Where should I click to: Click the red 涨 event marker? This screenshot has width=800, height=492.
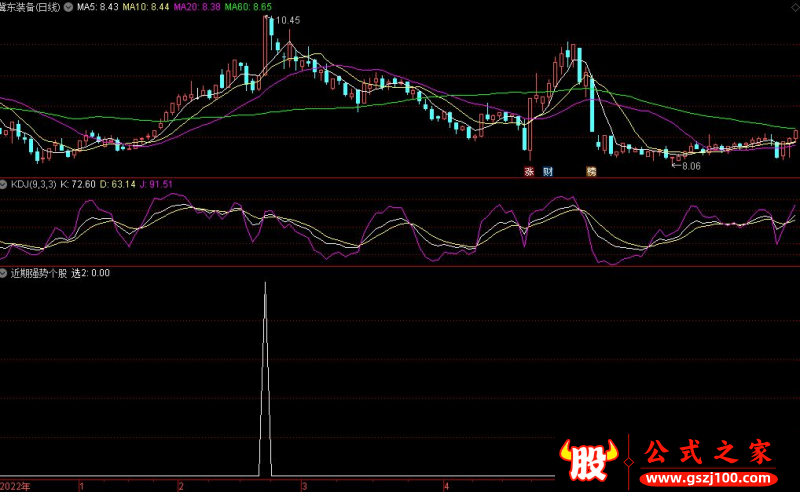point(529,171)
